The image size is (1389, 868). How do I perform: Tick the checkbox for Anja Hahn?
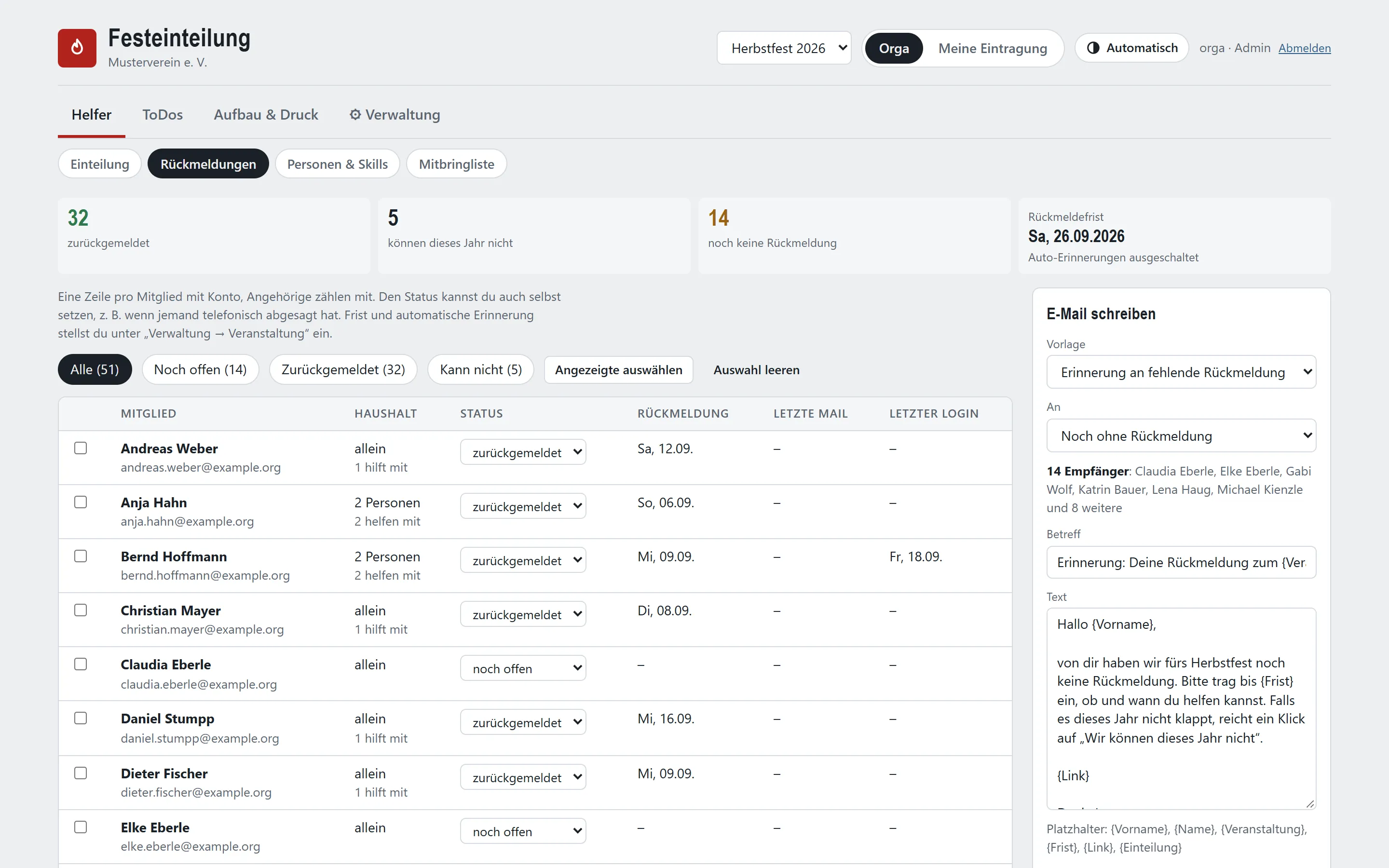81,502
